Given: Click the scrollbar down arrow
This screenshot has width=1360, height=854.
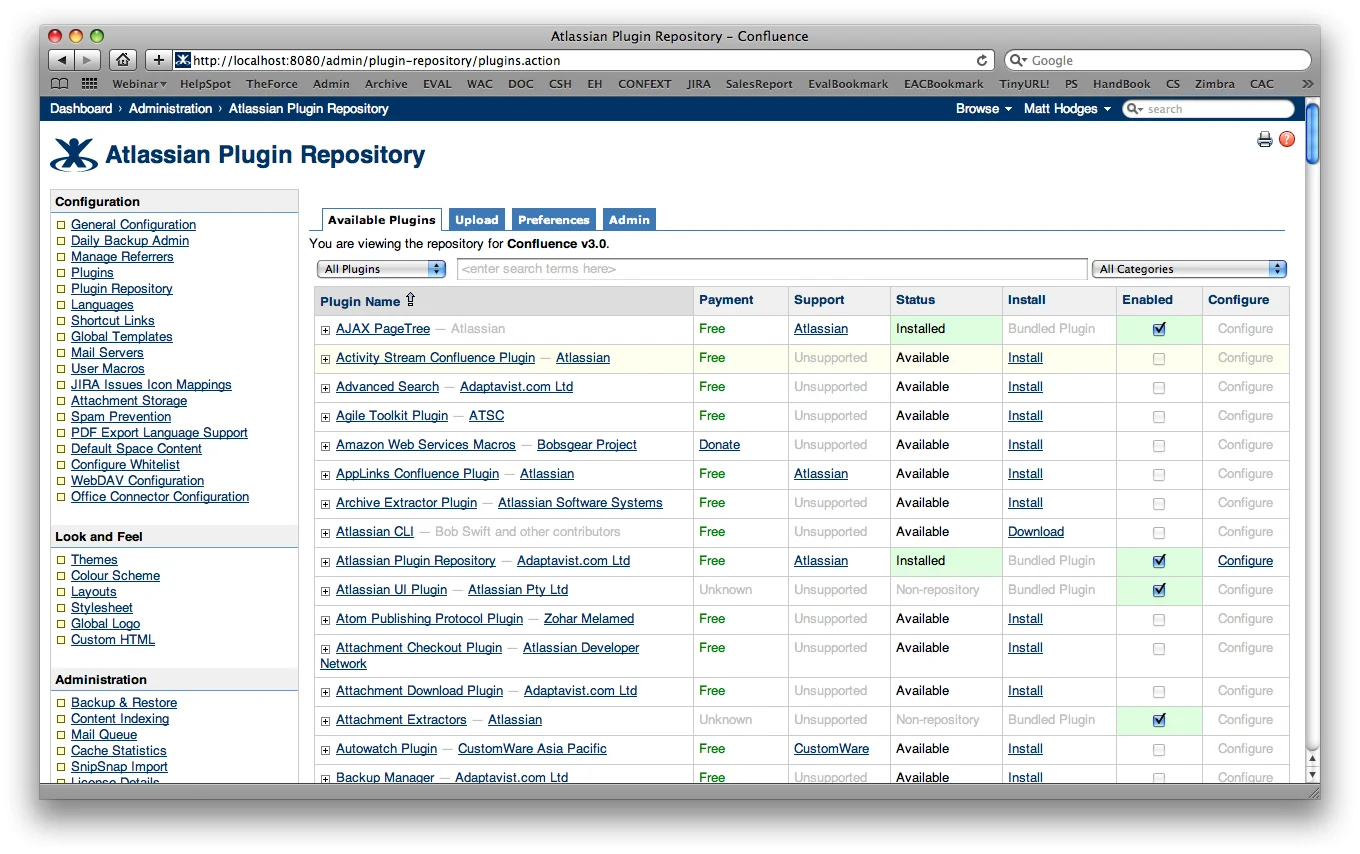Looking at the screenshot, I should (x=1313, y=773).
